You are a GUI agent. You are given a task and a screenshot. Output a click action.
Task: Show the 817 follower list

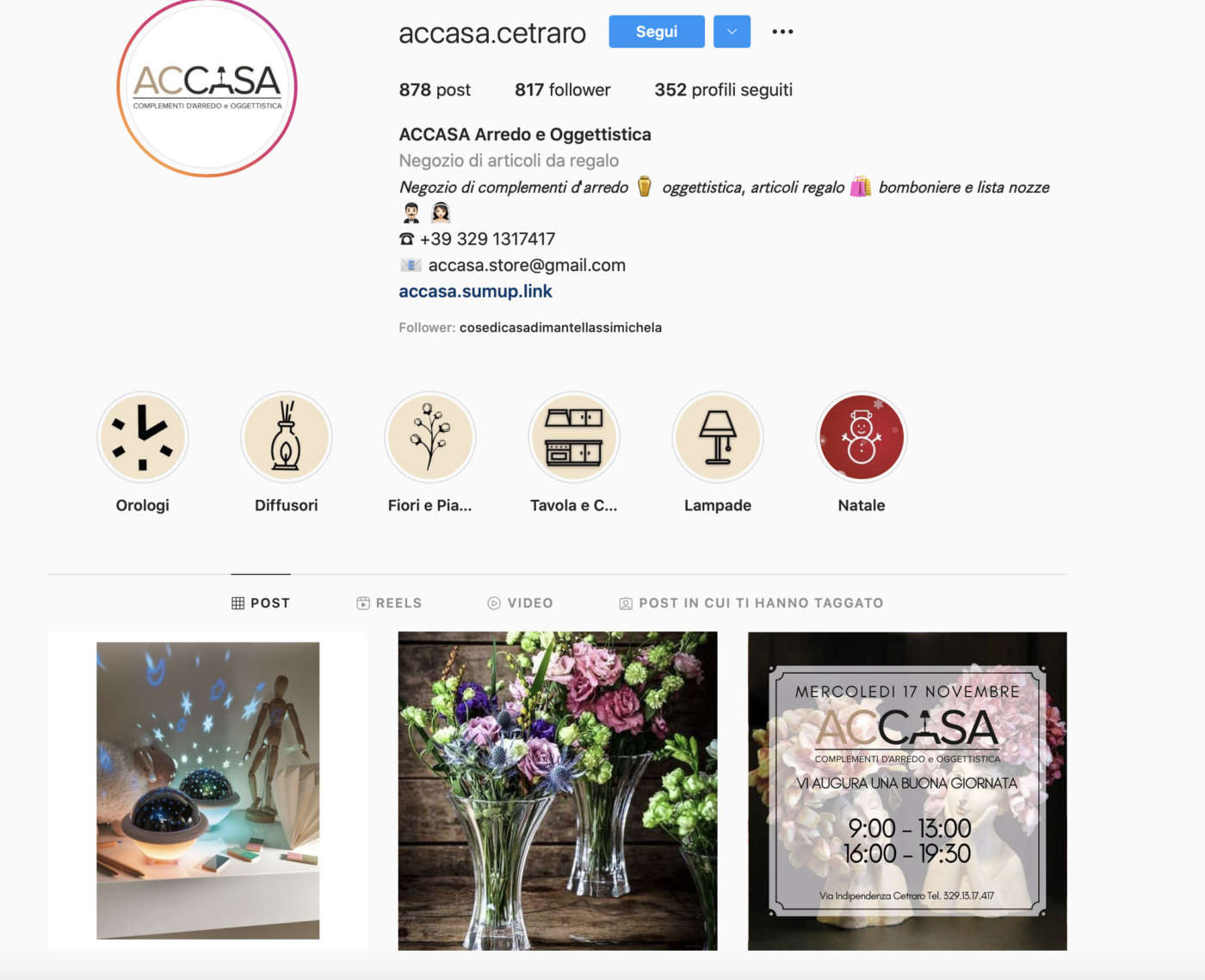562,89
